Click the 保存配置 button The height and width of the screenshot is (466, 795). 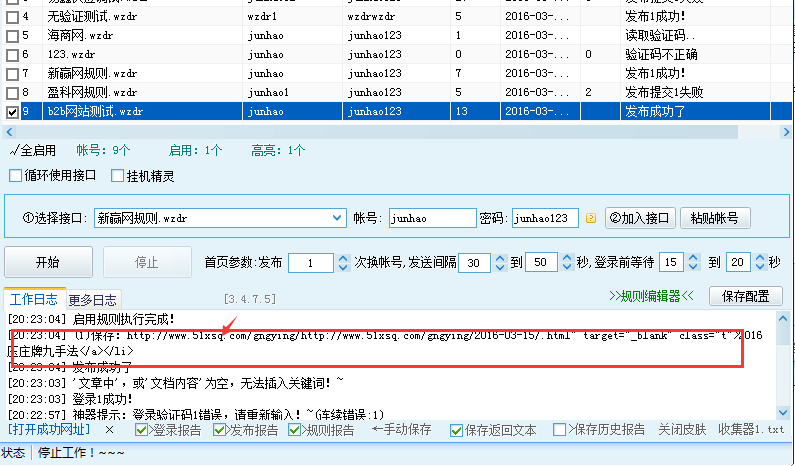click(x=745, y=296)
